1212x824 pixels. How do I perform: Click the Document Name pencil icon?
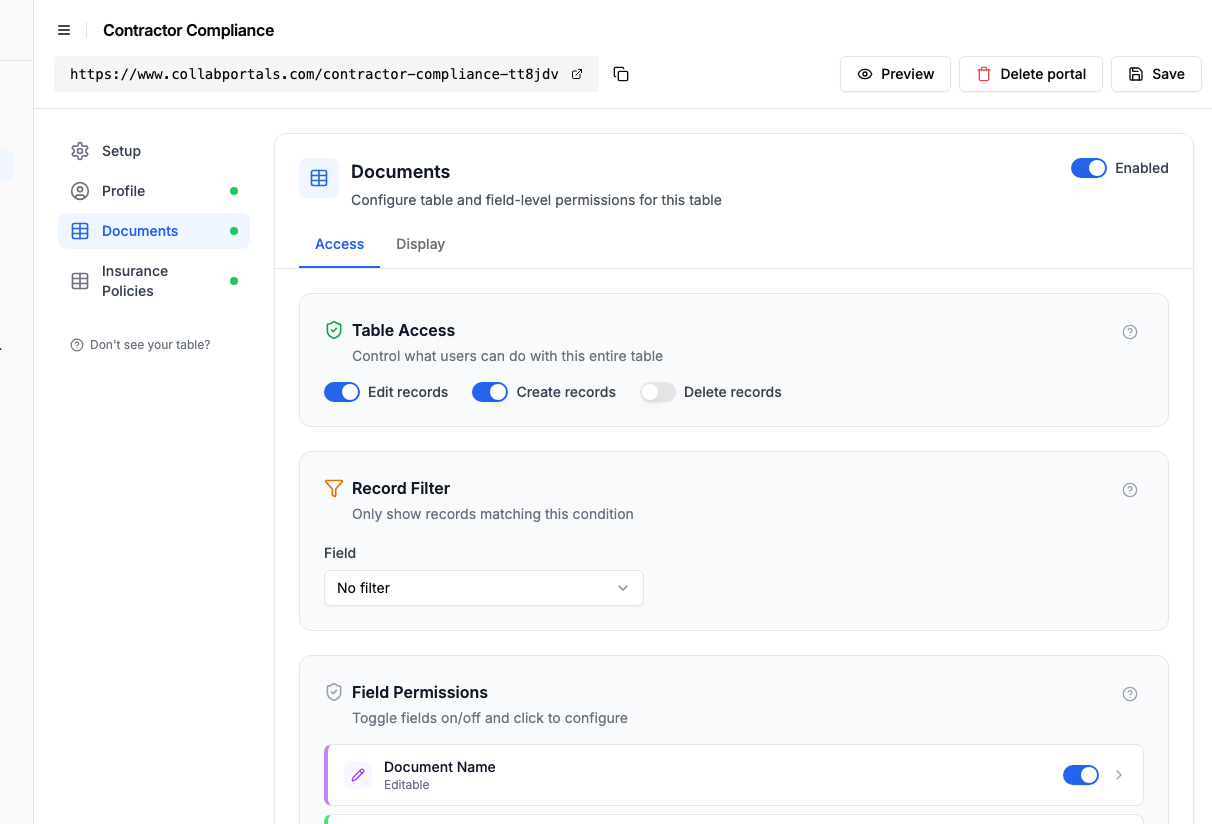click(x=358, y=775)
